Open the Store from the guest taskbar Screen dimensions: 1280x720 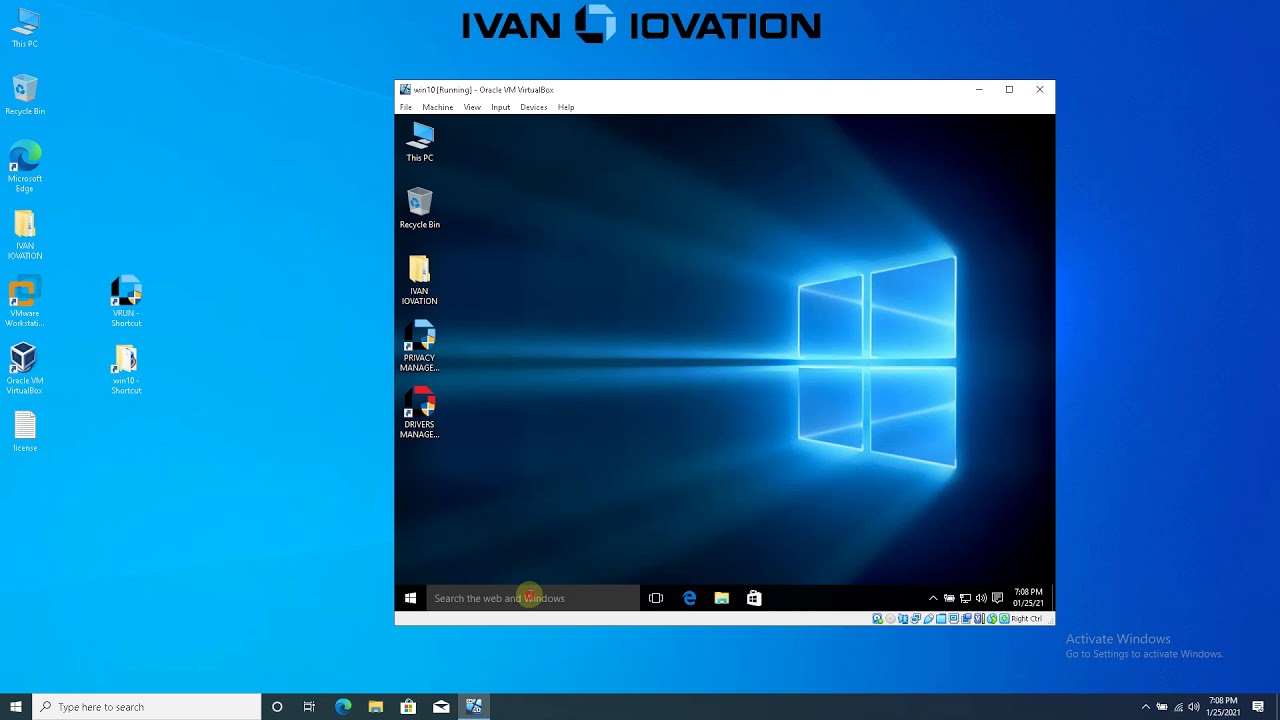754,598
